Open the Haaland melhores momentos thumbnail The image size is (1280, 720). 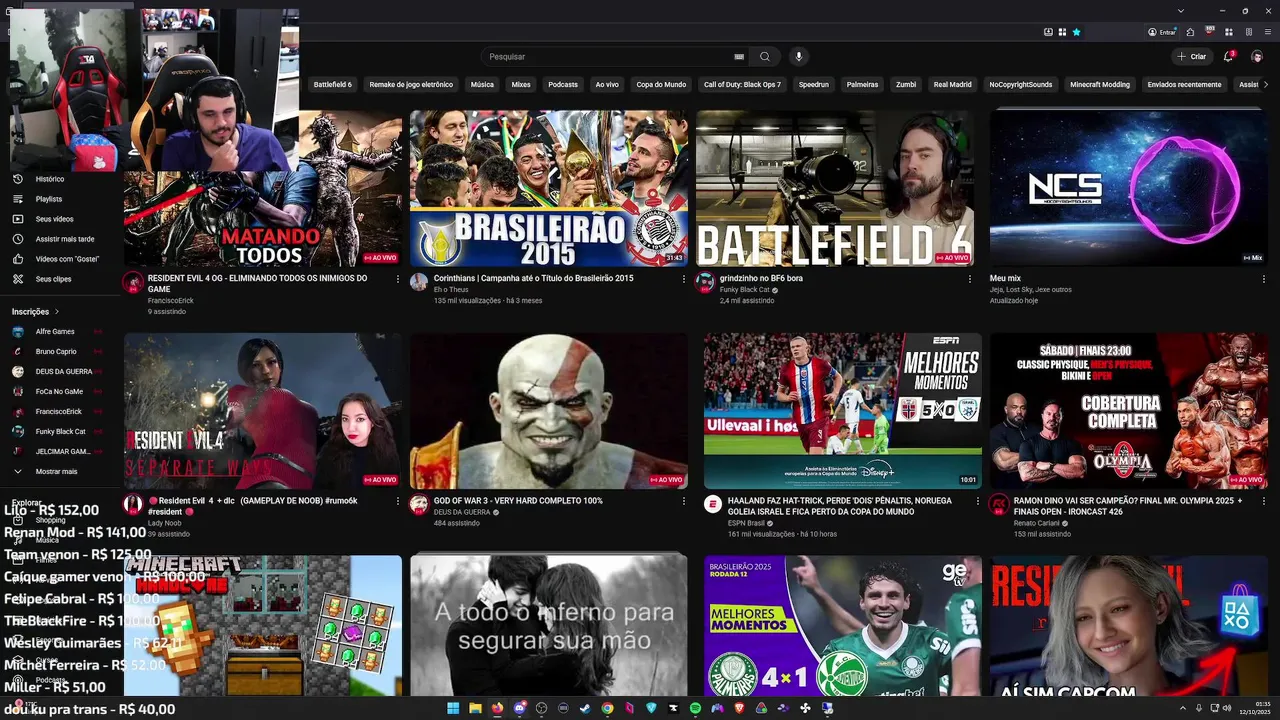click(x=843, y=411)
